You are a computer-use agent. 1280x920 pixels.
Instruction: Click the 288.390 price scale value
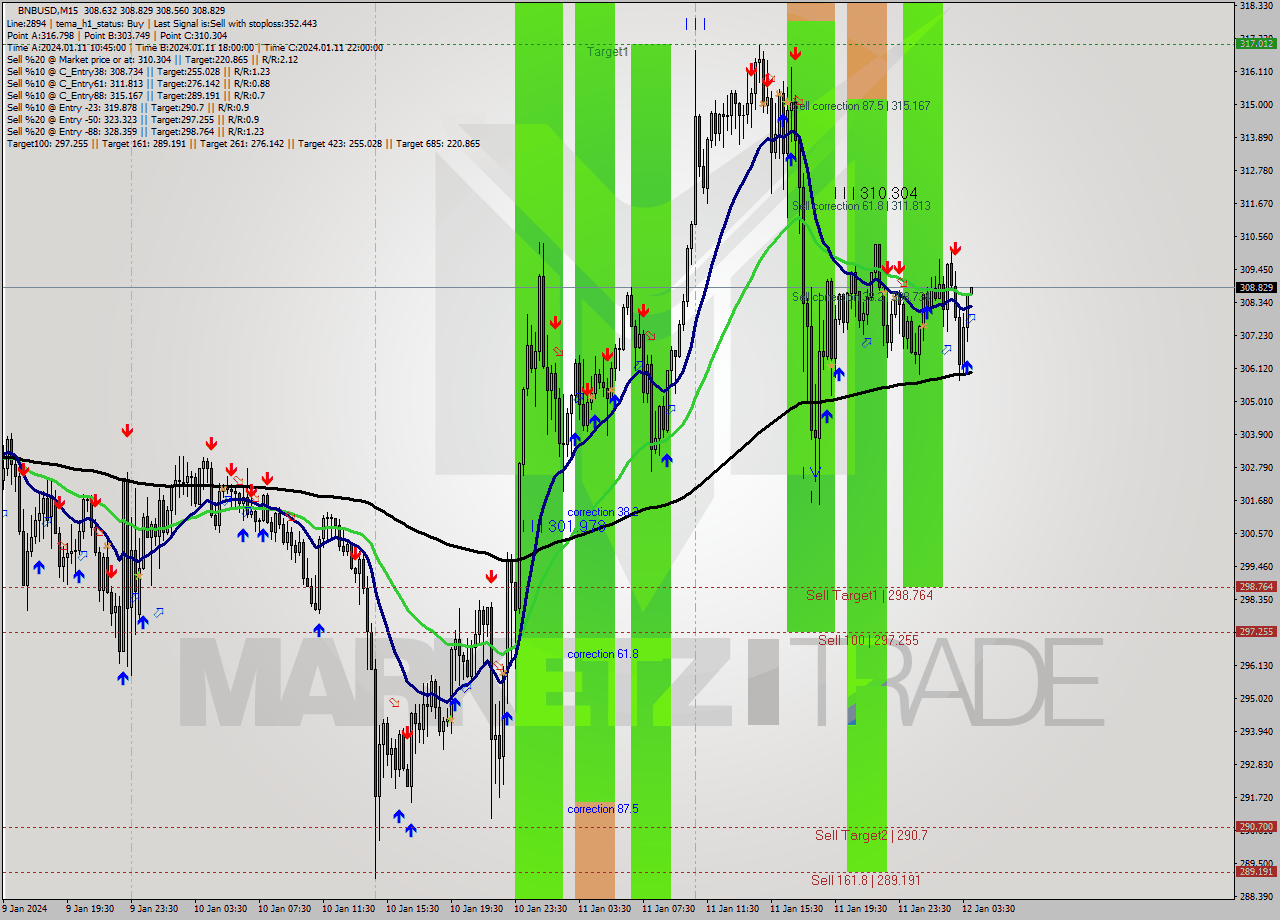pyautogui.click(x=1255, y=897)
